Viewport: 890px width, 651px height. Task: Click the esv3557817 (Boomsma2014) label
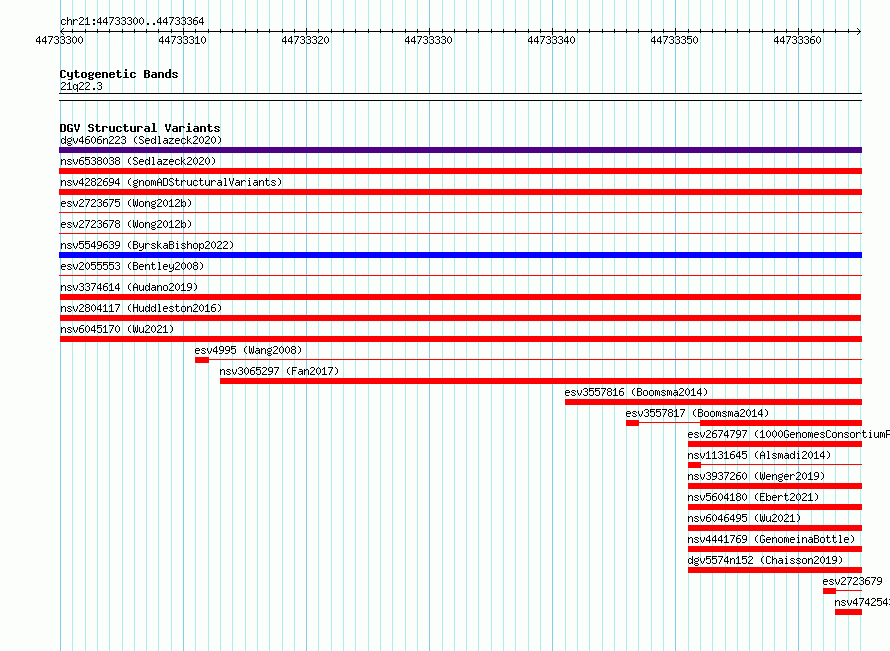pyautogui.click(x=697, y=413)
